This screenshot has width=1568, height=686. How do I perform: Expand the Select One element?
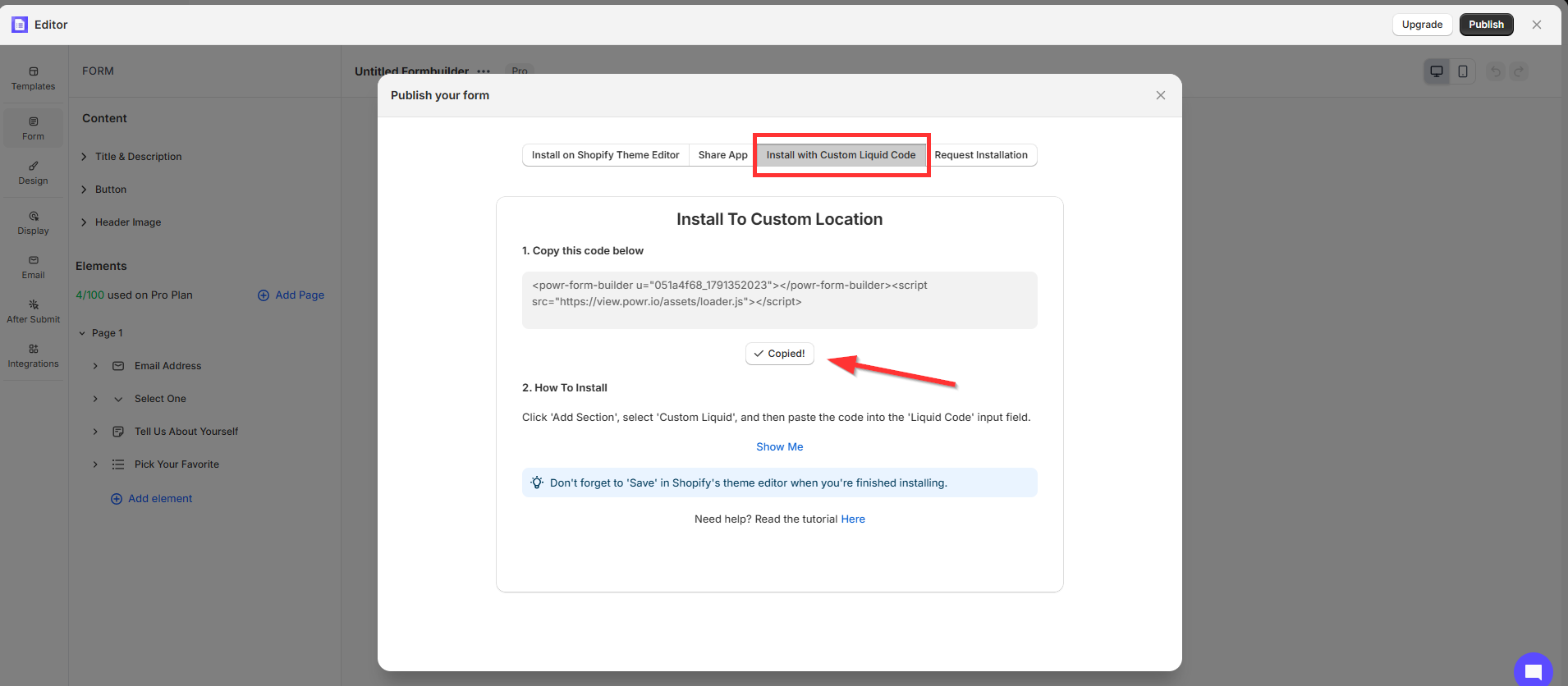pos(95,399)
